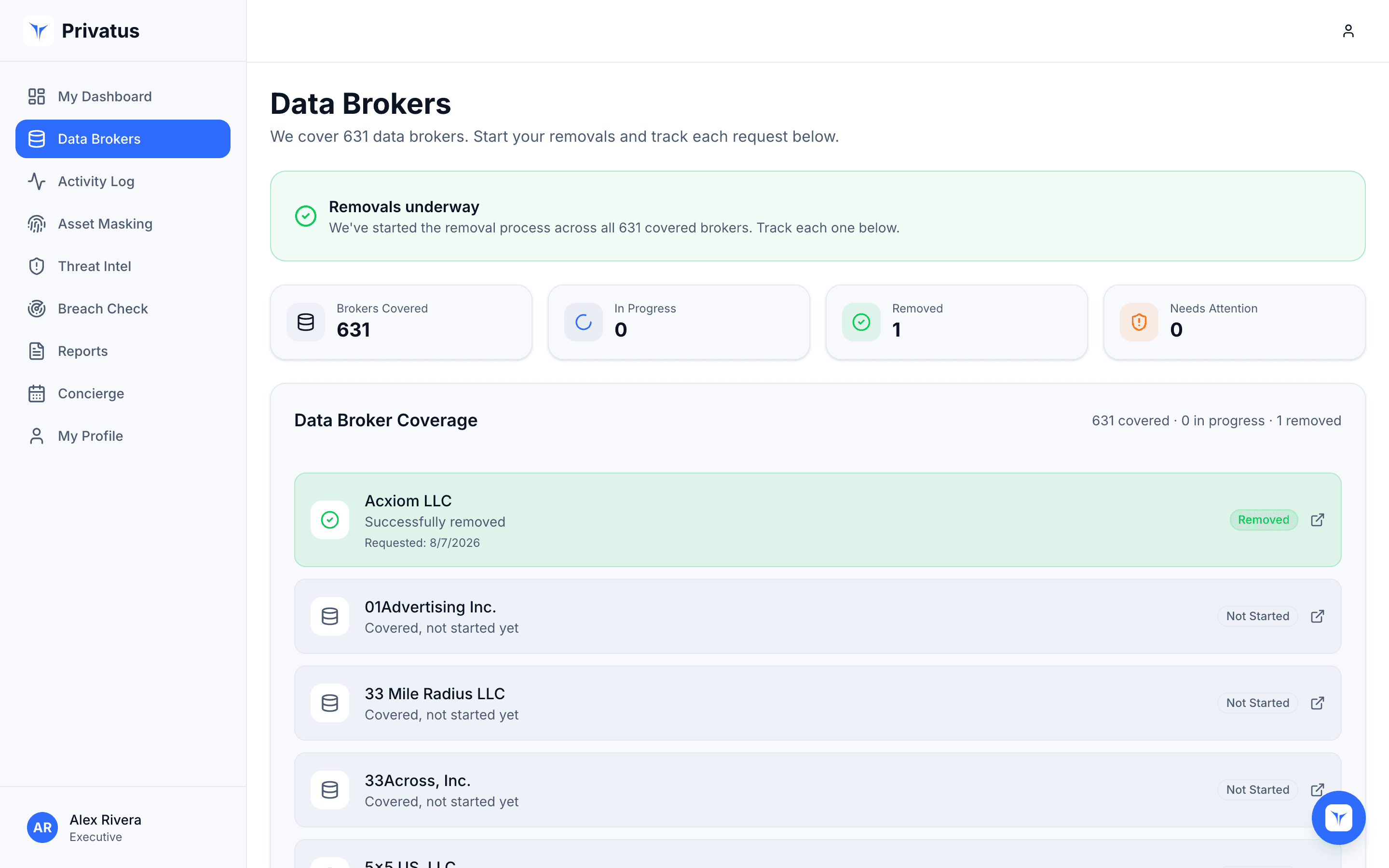This screenshot has height=868, width=1389.
Task: Open 01Advertising Inc. external link icon
Action: (1317, 617)
